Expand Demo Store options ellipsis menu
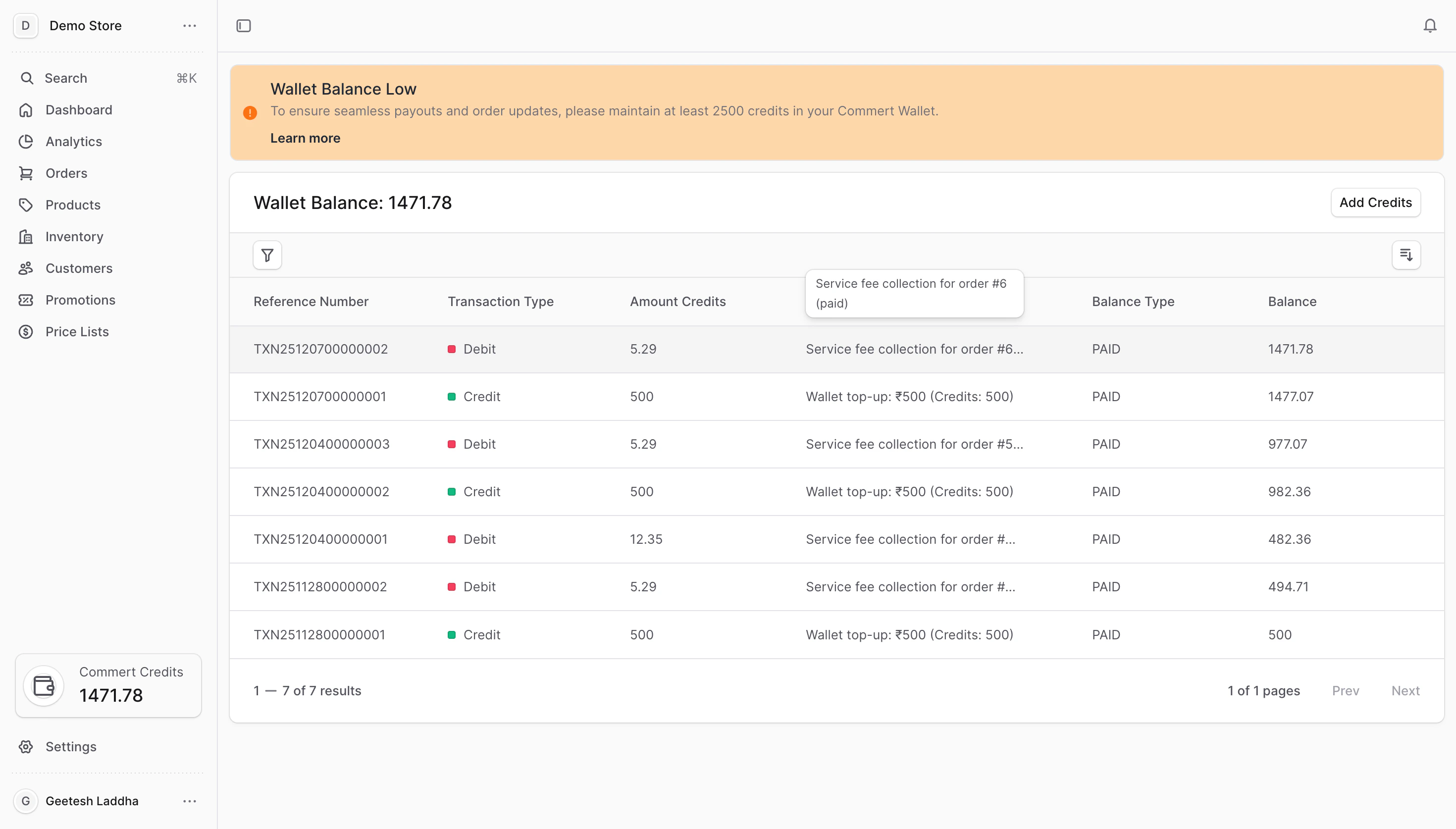Image resolution: width=1456 pixels, height=829 pixels. point(190,26)
